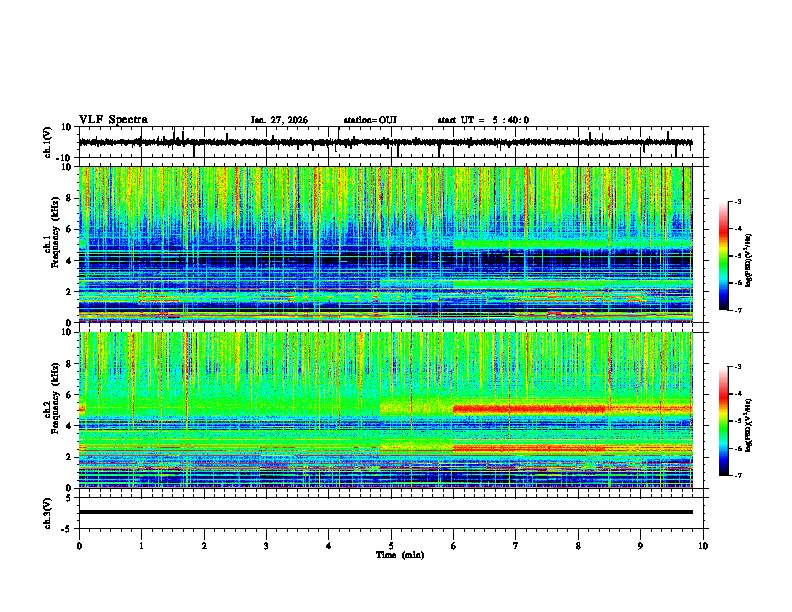The width and height of the screenshot is (792, 612).
Task: Click time tick label "4" on x-axis
Action: click(329, 546)
